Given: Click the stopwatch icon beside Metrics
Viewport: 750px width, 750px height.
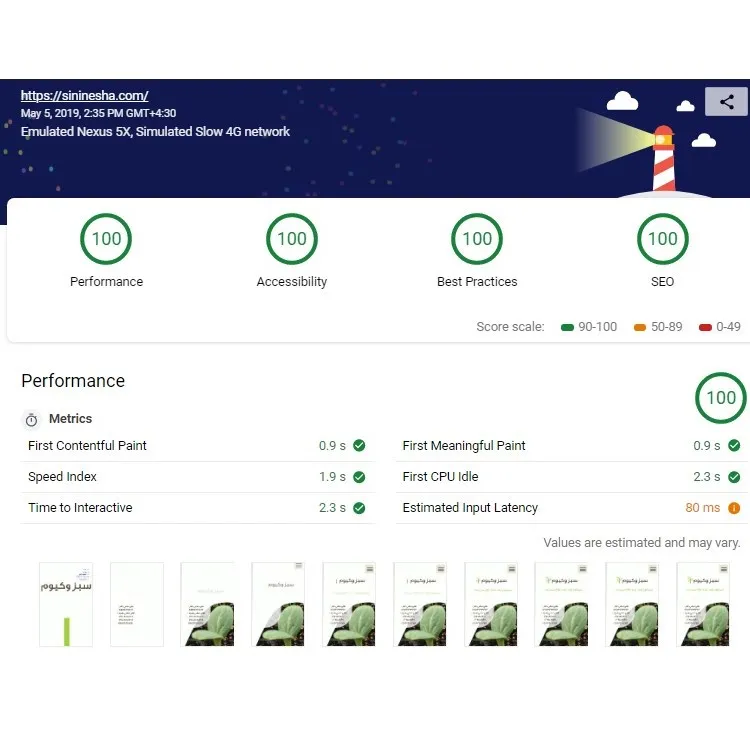Looking at the screenshot, I should (x=31, y=420).
